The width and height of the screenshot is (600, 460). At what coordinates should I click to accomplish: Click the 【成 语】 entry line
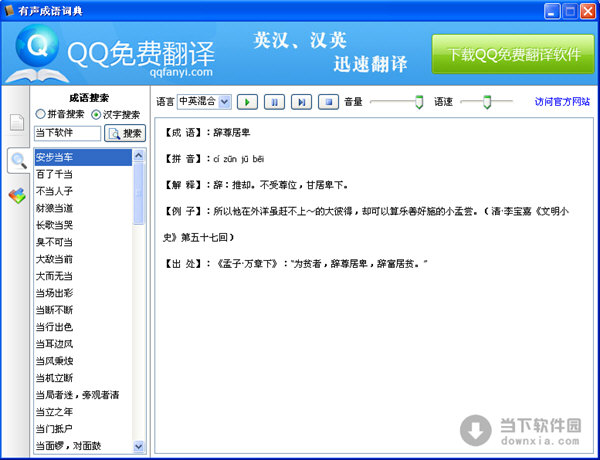tap(207, 133)
